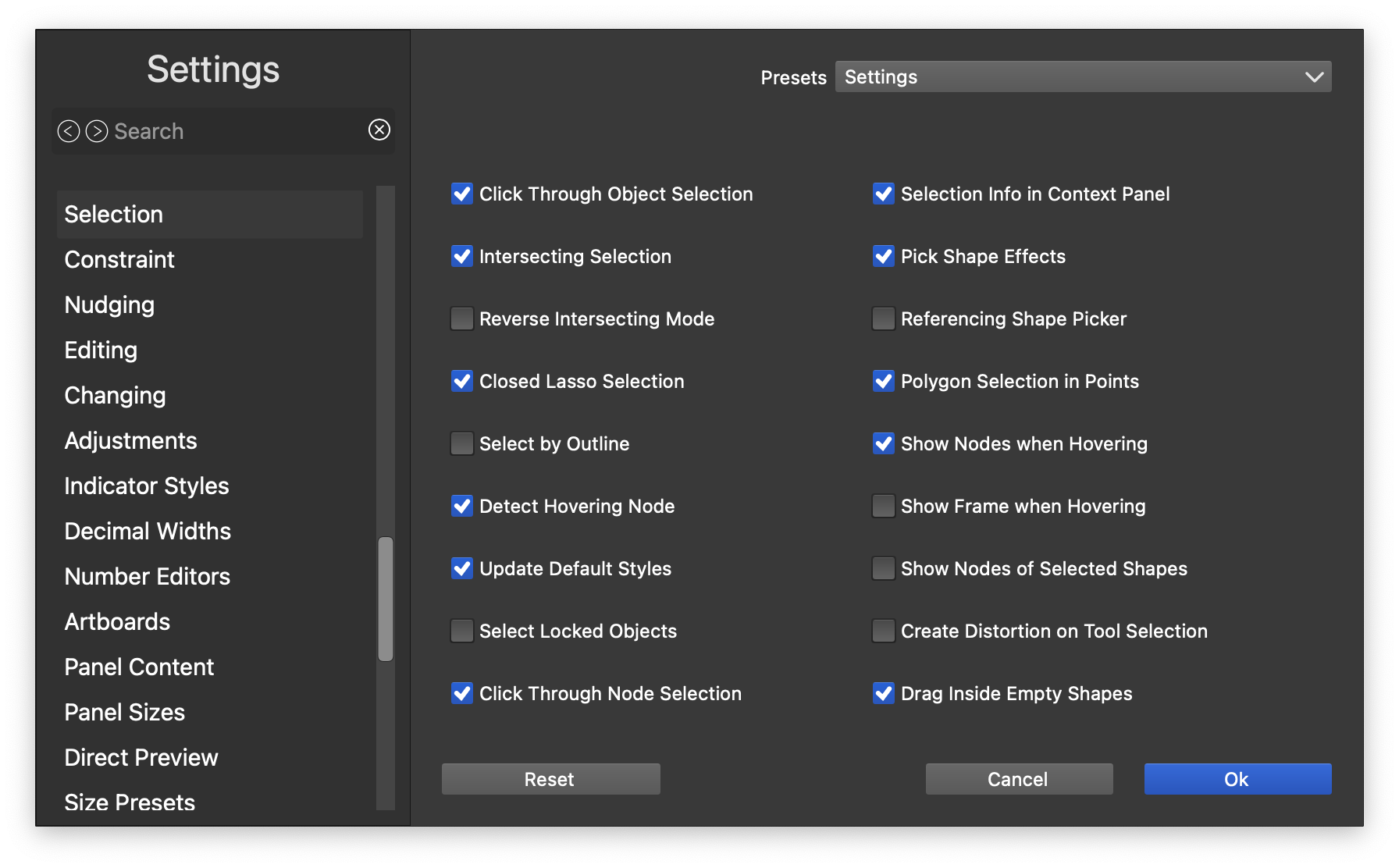Clear the search field with X icon
The height and width of the screenshot is (868, 1399).
(379, 130)
